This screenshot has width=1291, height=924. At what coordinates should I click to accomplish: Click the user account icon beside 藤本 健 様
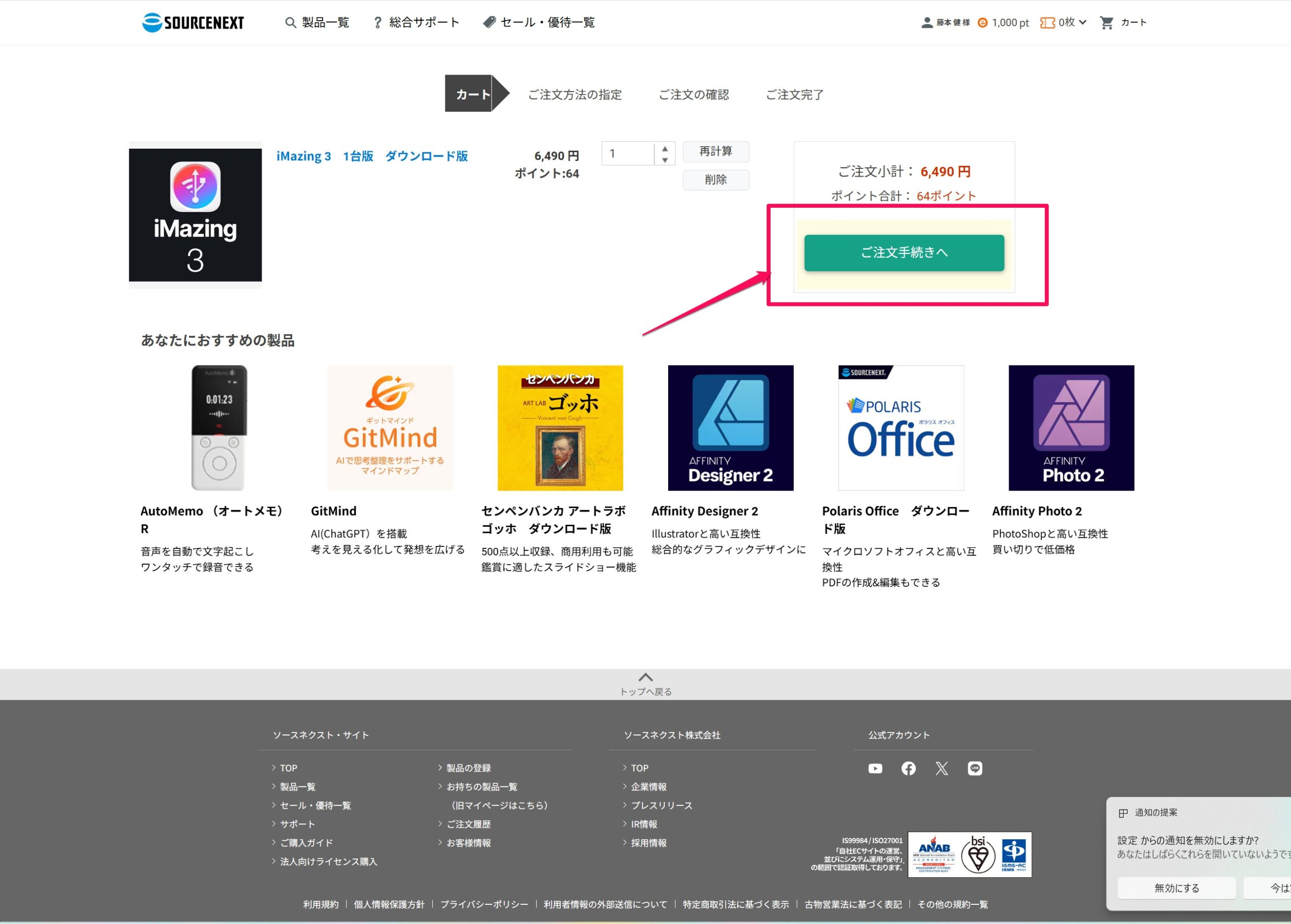(927, 23)
